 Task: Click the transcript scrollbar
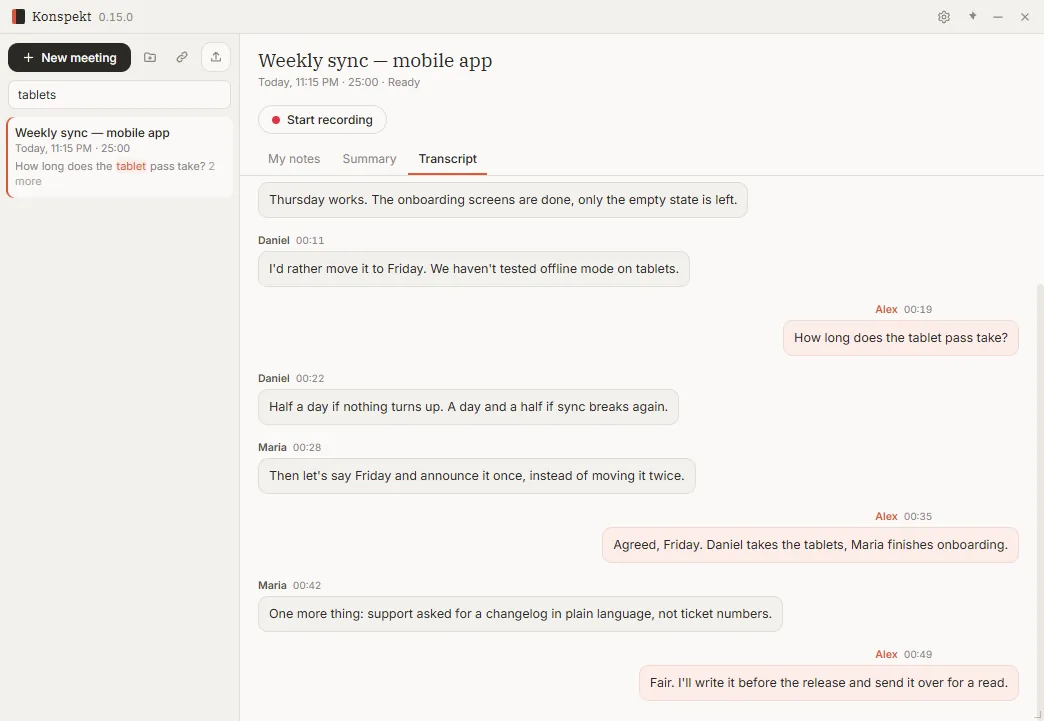[1040, 499]
